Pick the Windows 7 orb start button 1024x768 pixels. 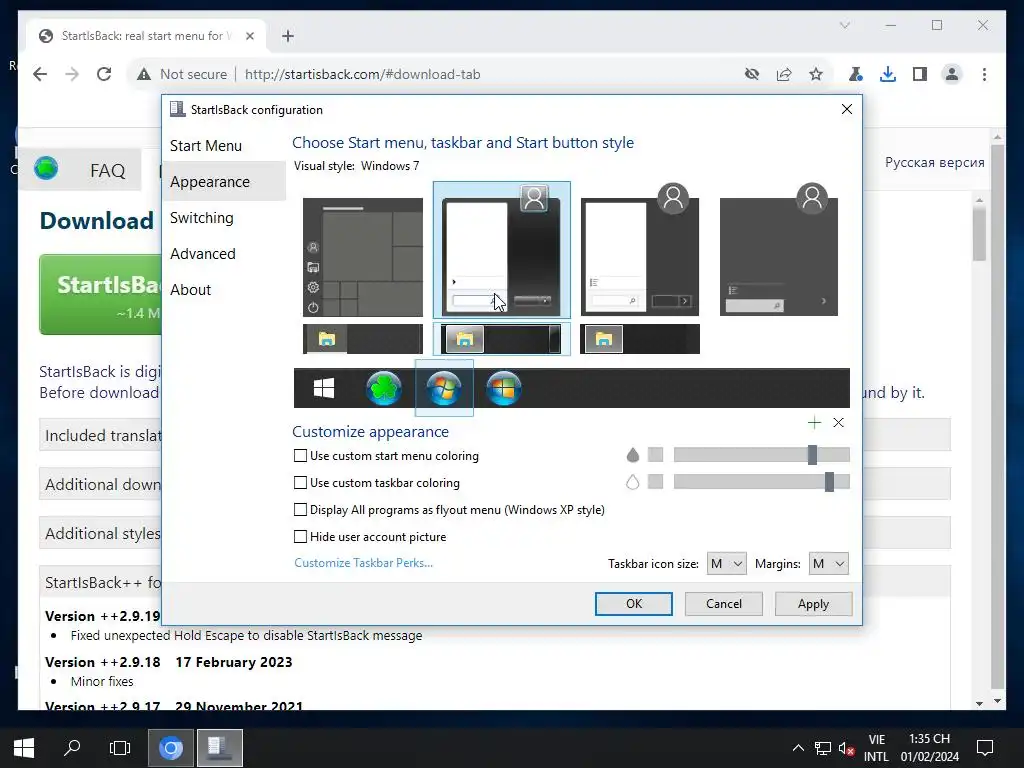(x=444, y=388)
